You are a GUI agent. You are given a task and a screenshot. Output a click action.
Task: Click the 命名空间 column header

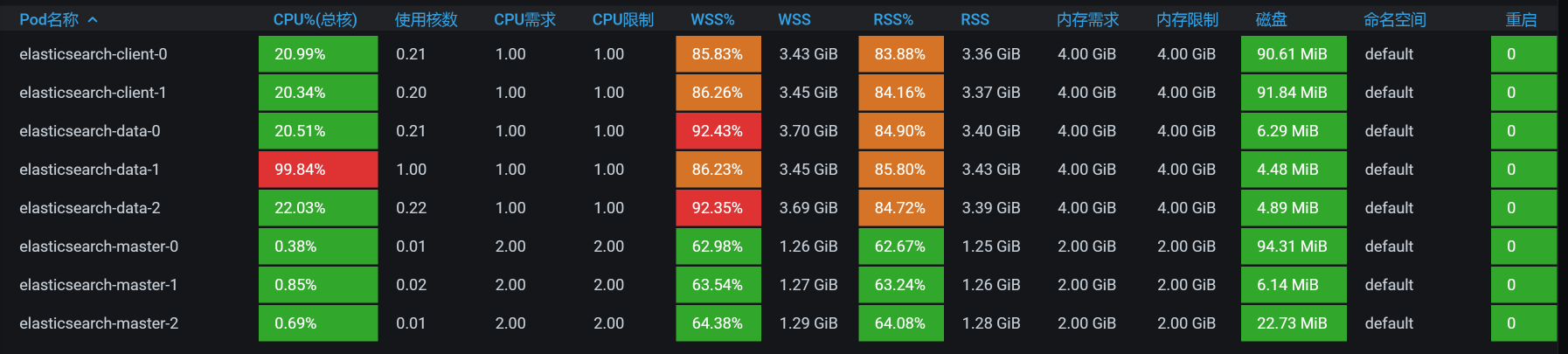pos(1395,19)
